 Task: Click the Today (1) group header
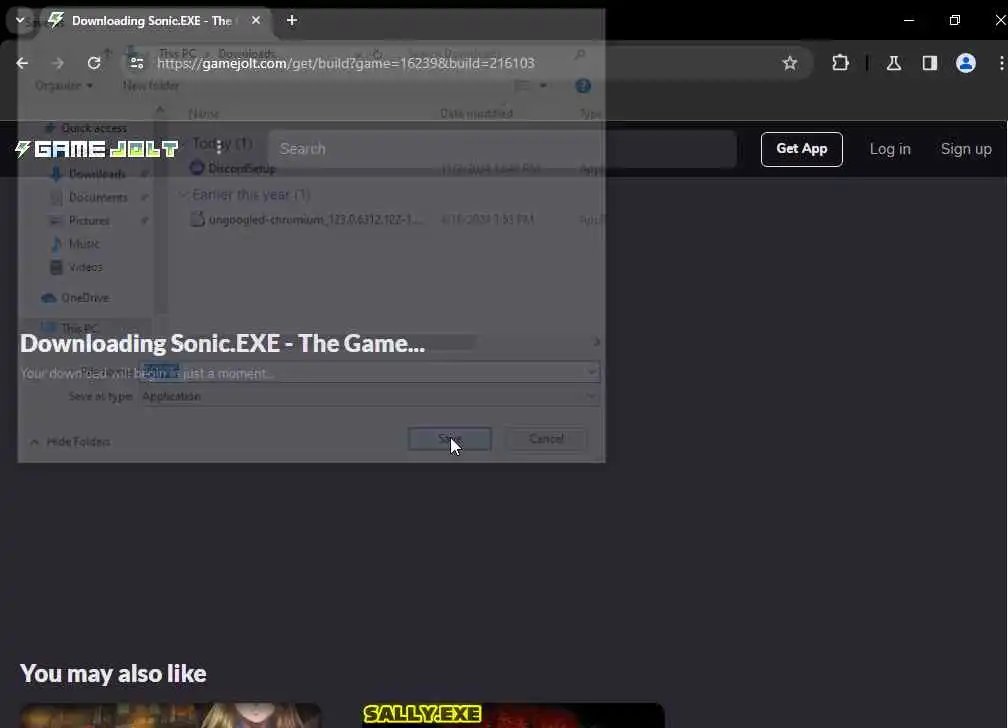(222, 143)
